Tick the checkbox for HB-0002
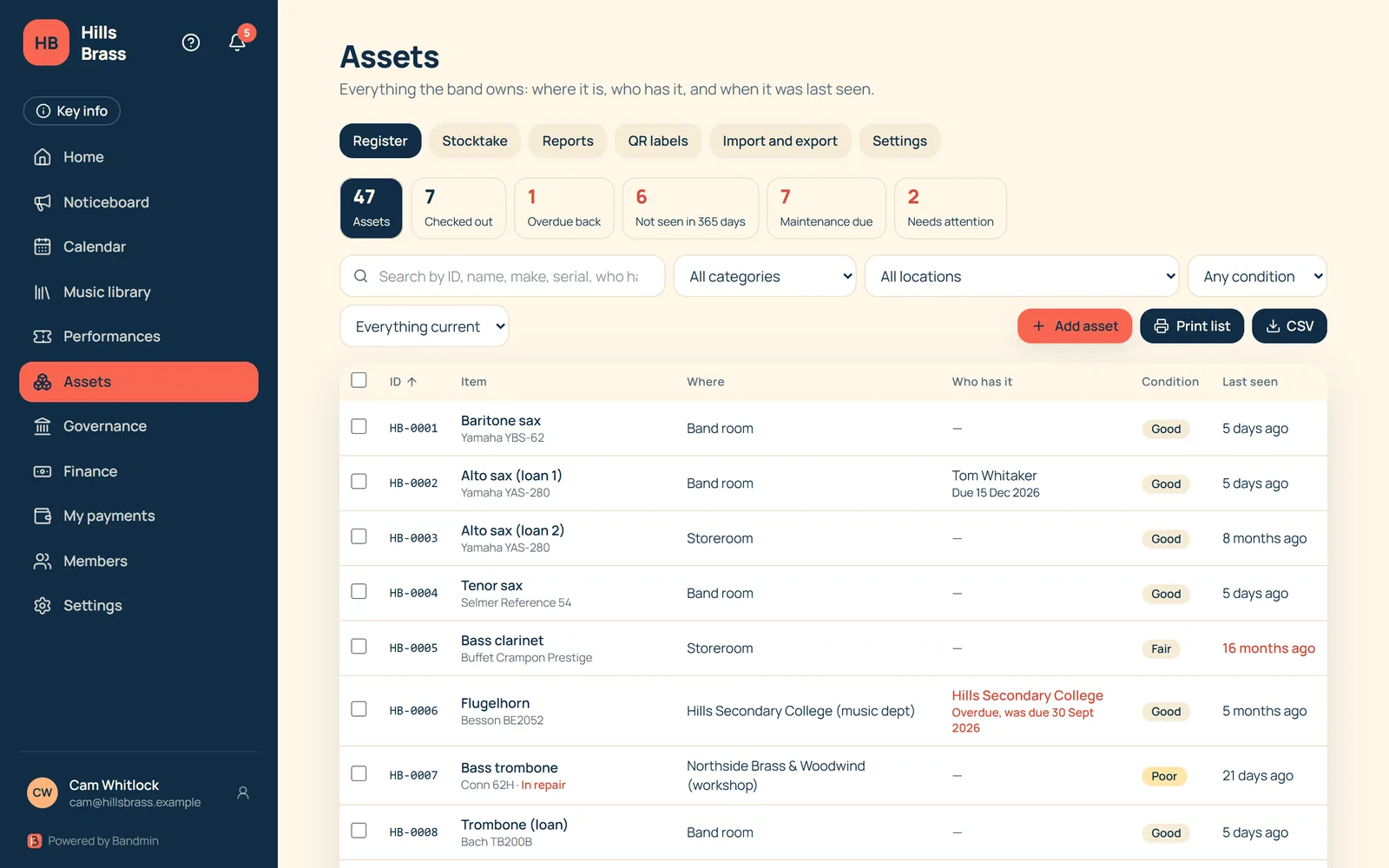1389x868 pixels. [x=359, y=481]
